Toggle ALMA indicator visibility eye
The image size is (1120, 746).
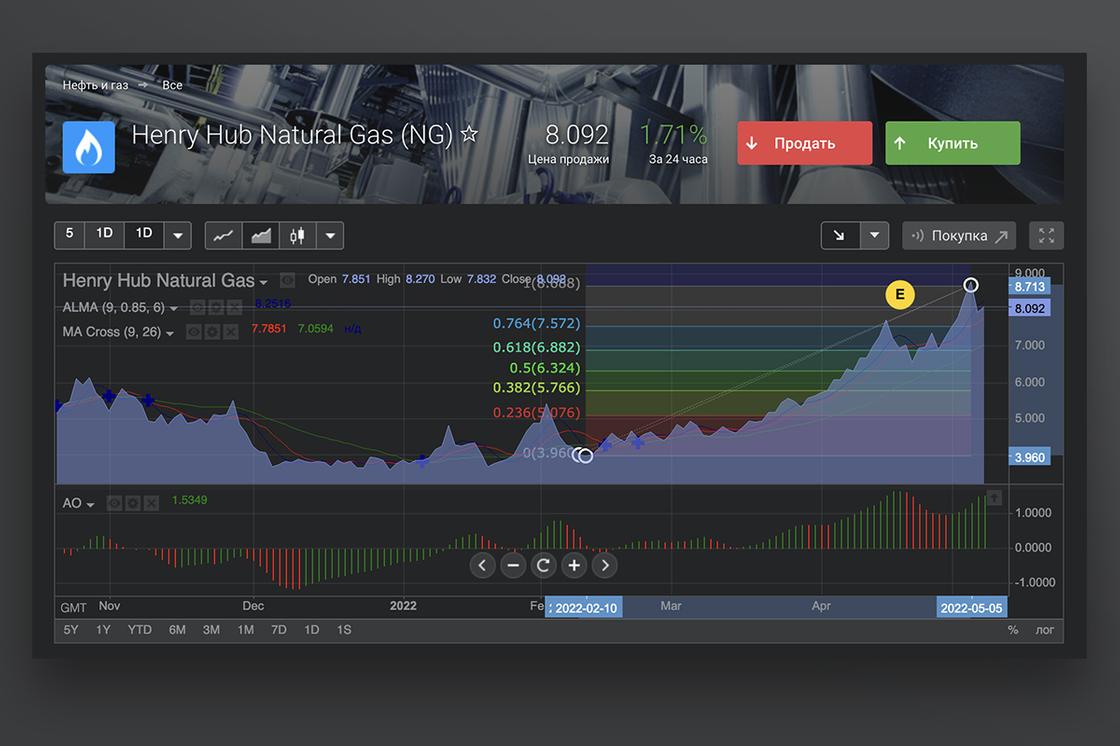(197, 308)
